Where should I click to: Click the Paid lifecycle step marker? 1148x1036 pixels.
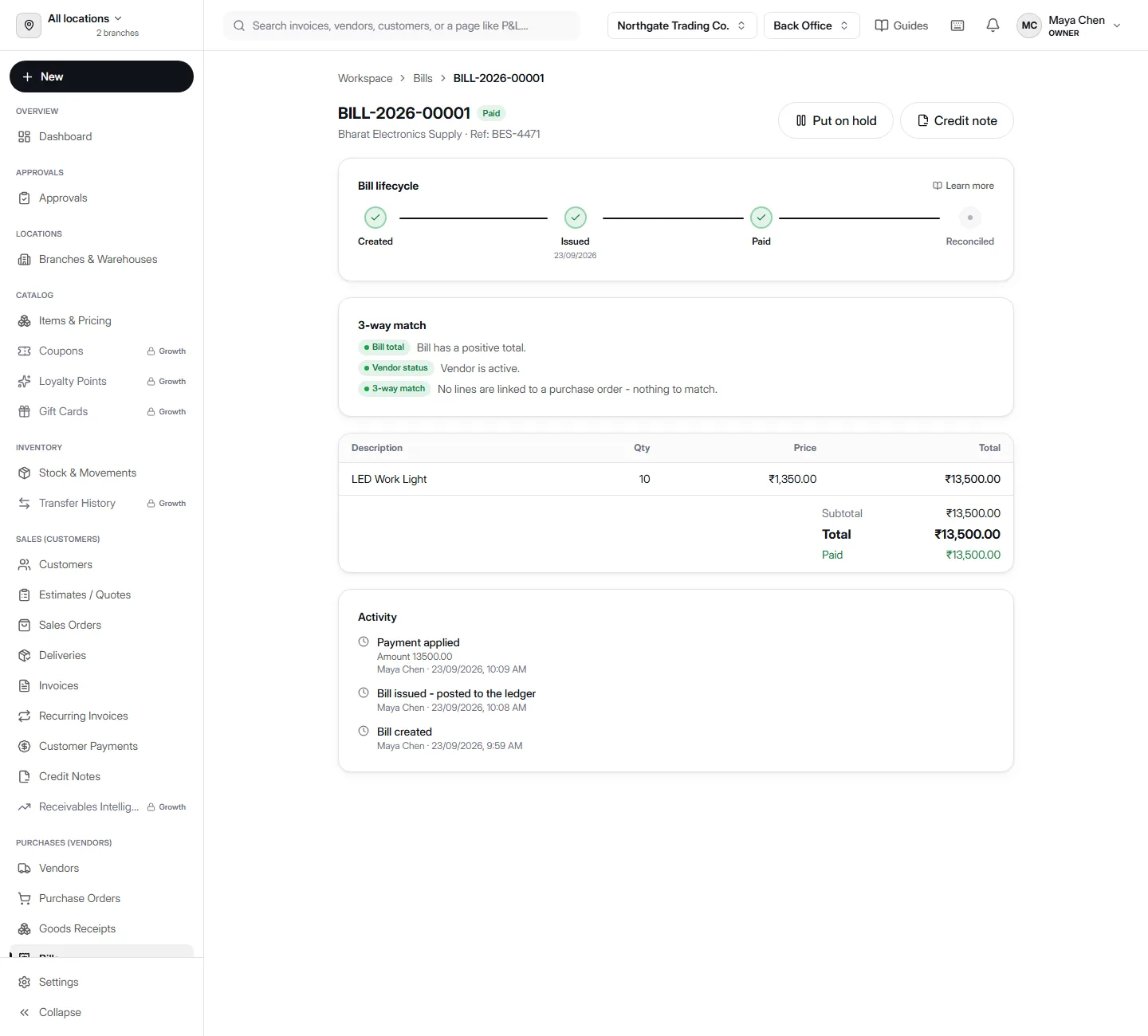[x=761, y=218]
